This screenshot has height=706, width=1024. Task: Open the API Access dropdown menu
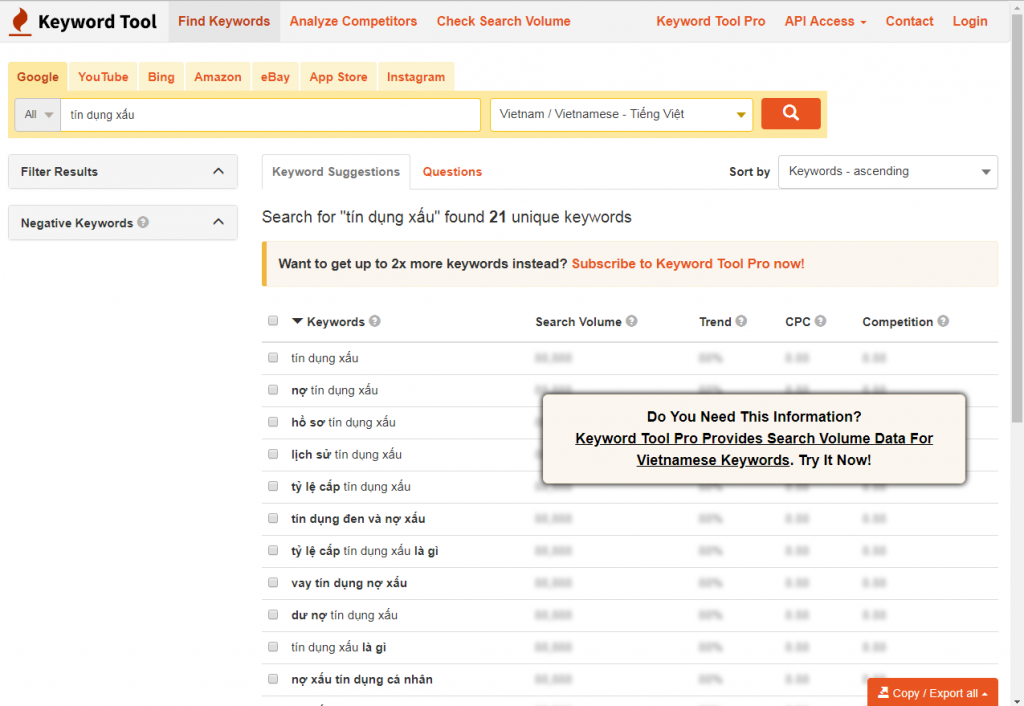click(x=825, y=21)
